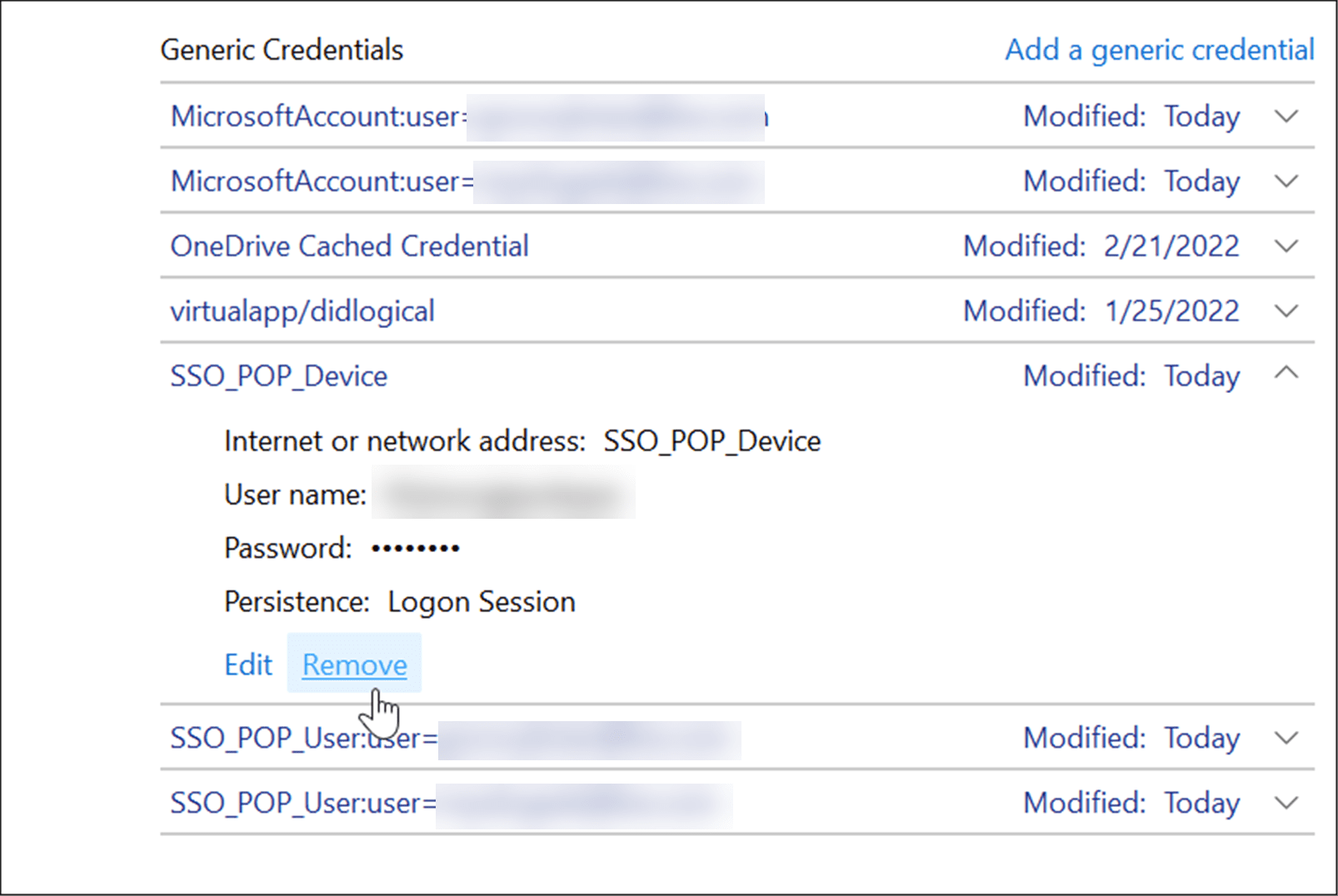
Task: Collapse the SSO_POP_Device entry chevron
Action: (x=1286, y=373)
